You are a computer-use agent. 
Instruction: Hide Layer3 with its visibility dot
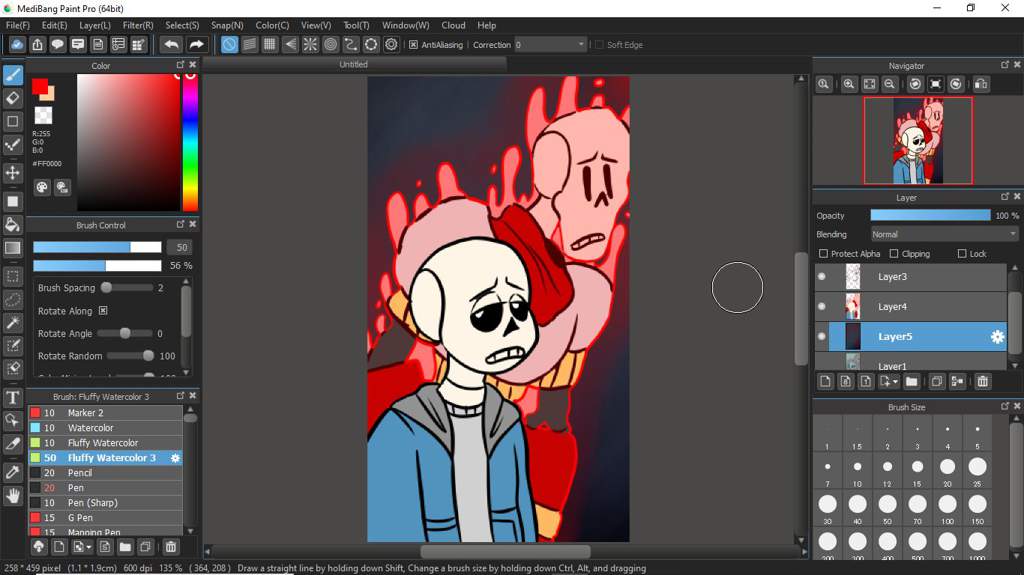tap(822, 276)
